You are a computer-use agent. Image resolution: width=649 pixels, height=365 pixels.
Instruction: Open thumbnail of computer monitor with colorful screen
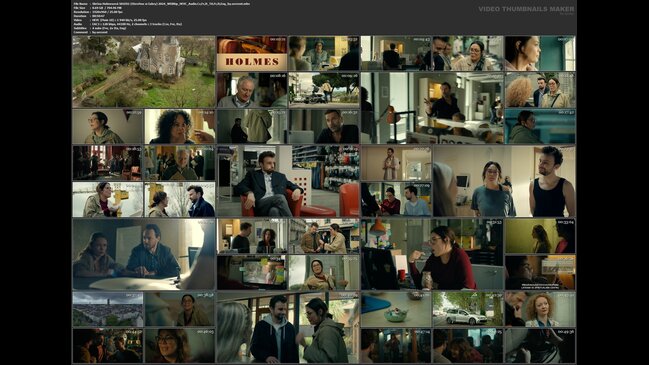click(x=252, y=272)
